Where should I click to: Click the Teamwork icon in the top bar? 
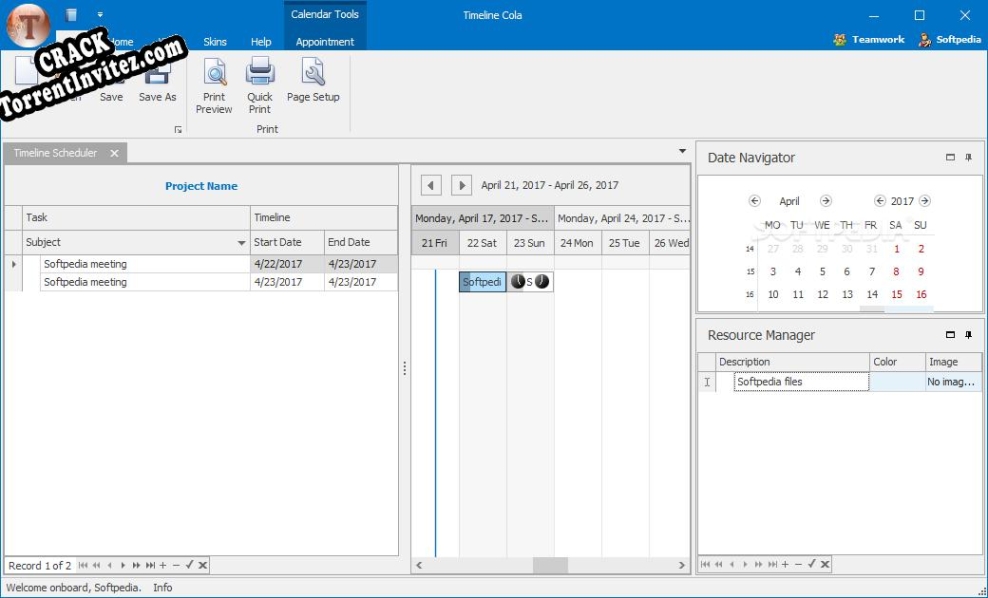(837, 39)
